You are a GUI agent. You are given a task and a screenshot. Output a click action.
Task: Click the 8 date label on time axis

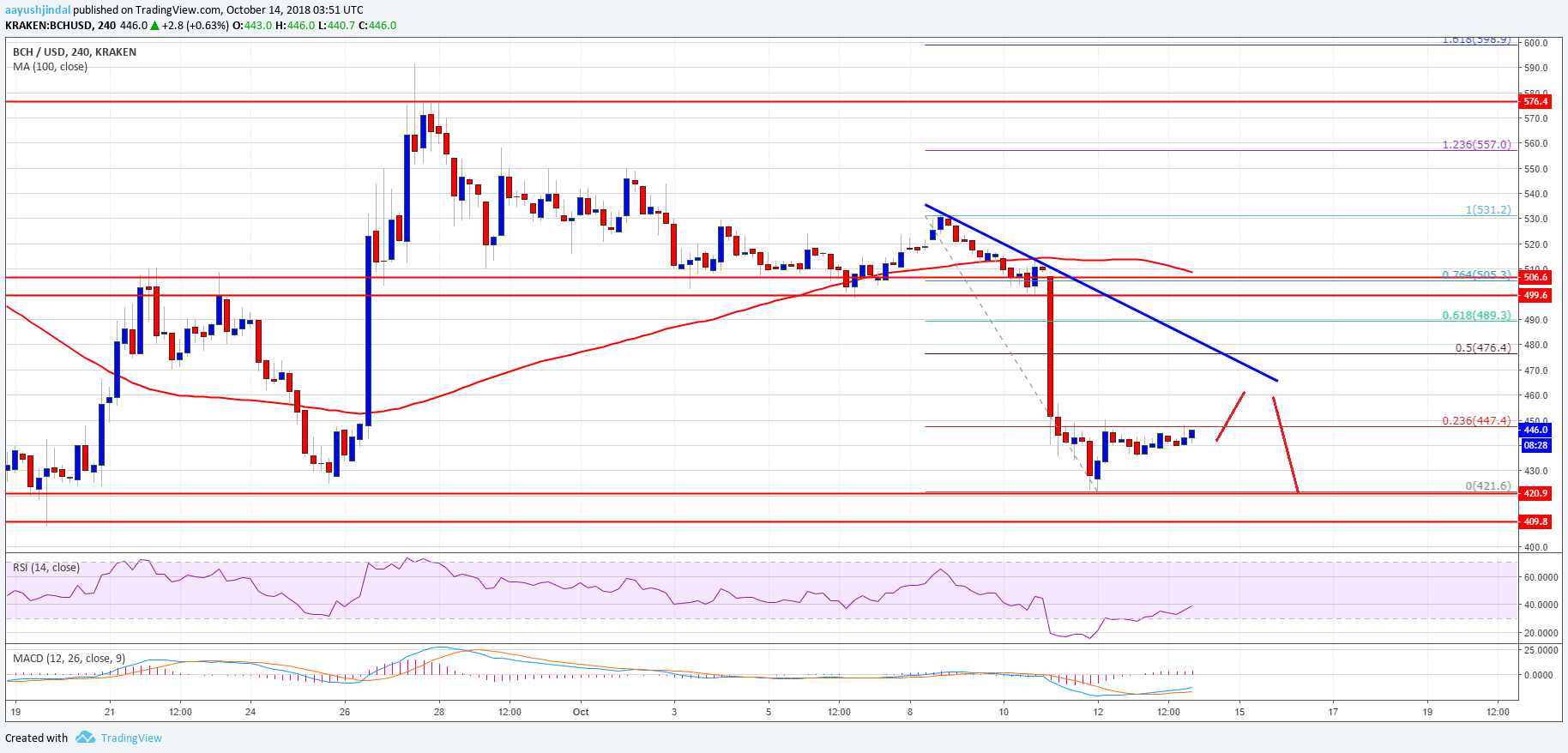pos(910,712)
